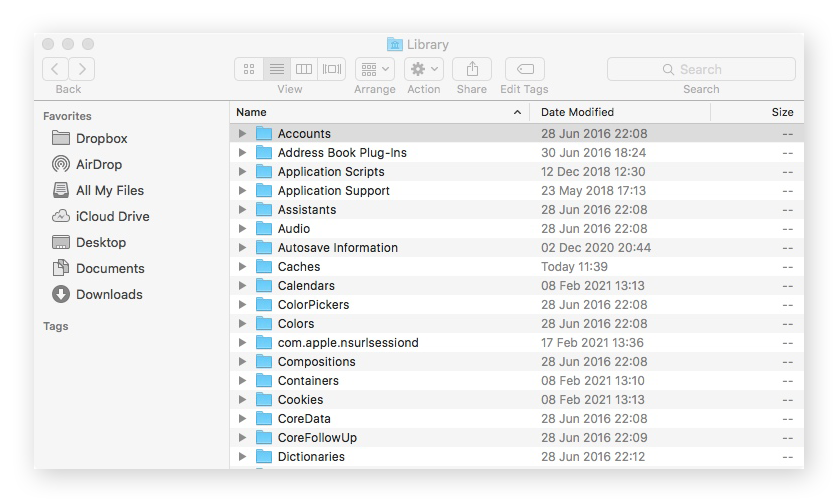This screenshot has height=502, width=837.
Task: Select the Autosave Information folder name
Action: coord(338,248)
